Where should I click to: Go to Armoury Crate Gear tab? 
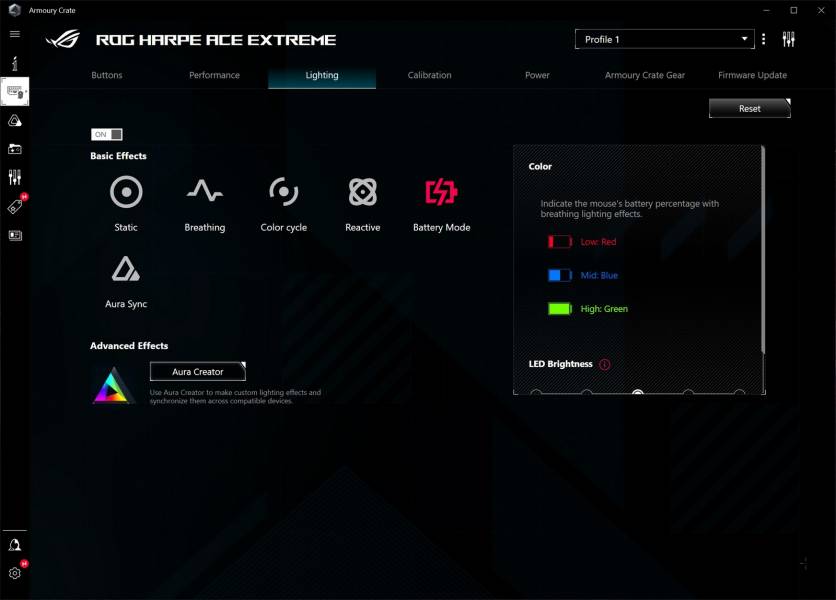pyautogui.click(x=645, y=75)
